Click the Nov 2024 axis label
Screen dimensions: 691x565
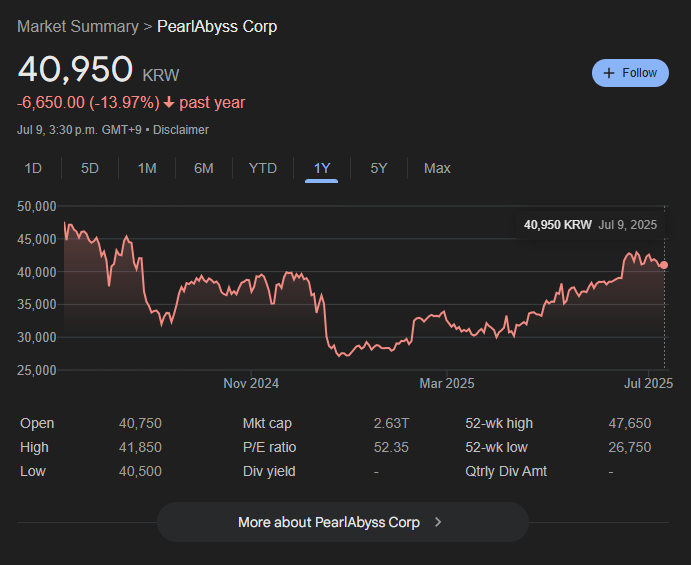point(251,383)
